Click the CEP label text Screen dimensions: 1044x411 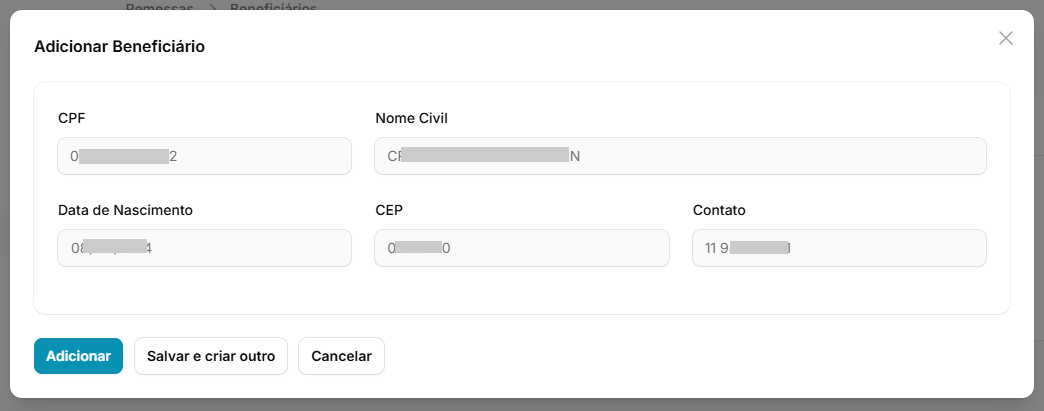pos(389,210)
